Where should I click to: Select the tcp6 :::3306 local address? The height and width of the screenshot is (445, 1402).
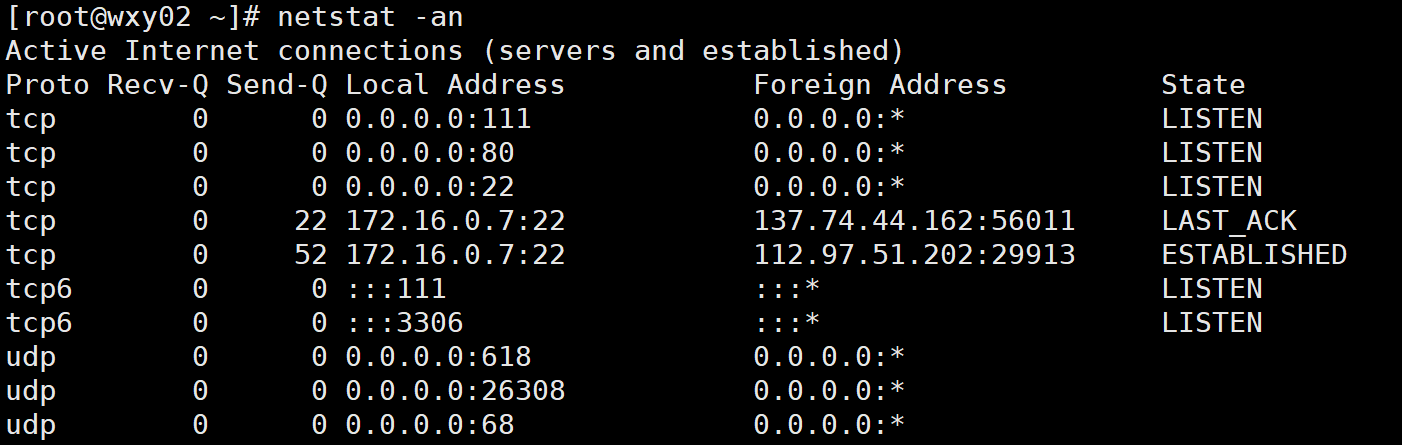(x=404, y=322)
